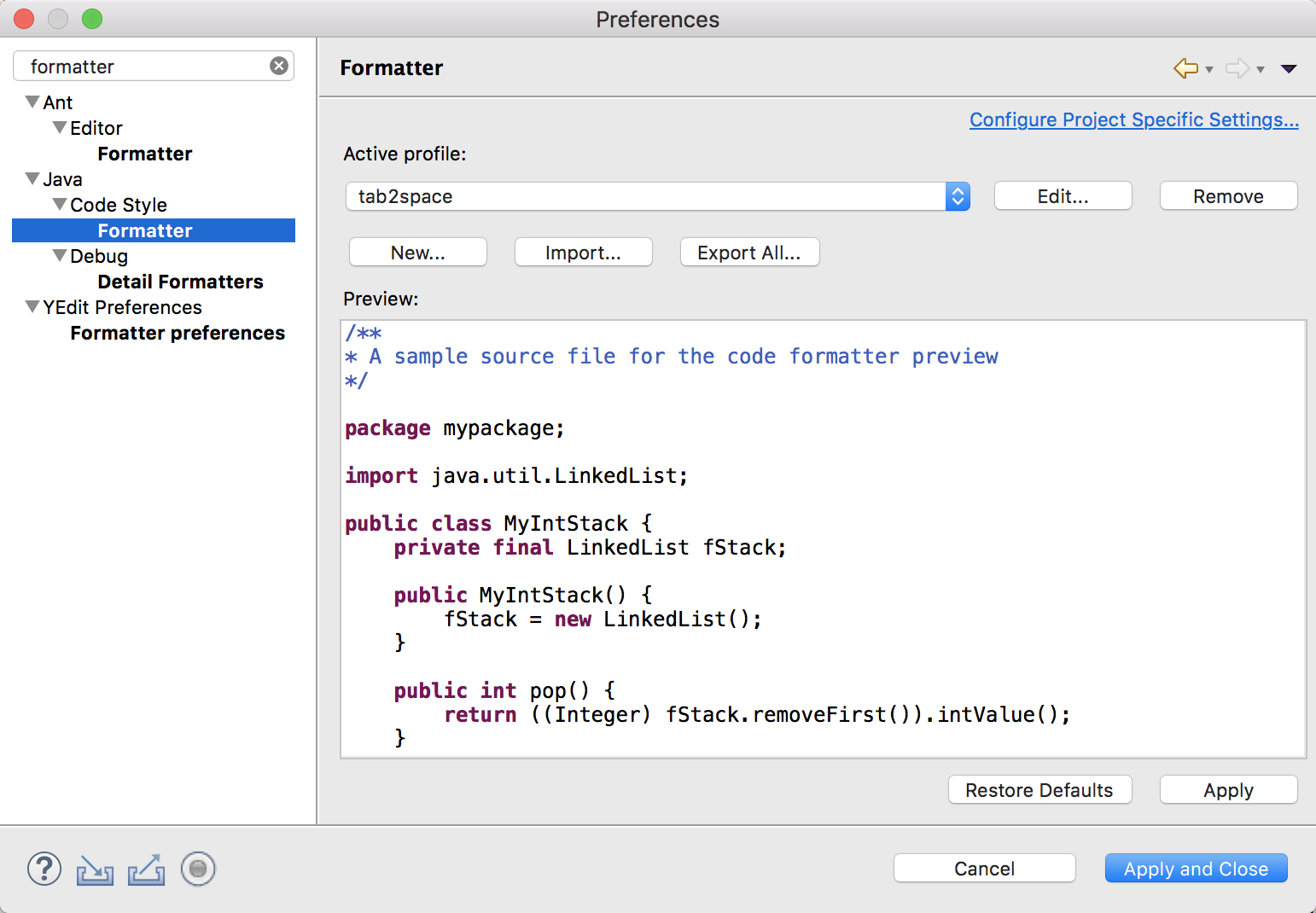Image resolution: width=1316 pixels, height=913 pixels.
Task: Click the oomph recorder circle icon
Action: pyautogui.click(x=198, y=869)
